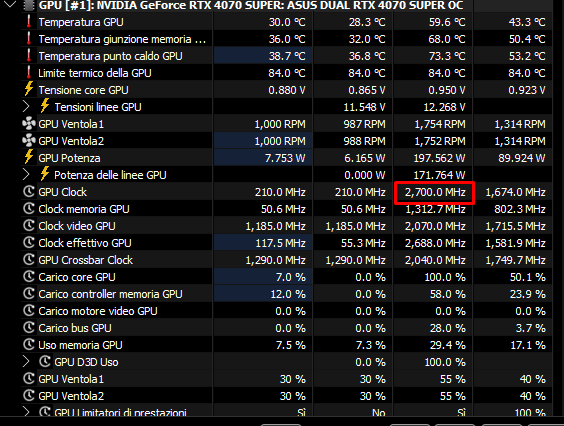Select Clock effettivo GPU label
Viewport: 564px width, 426px height.
pos(85,243)
